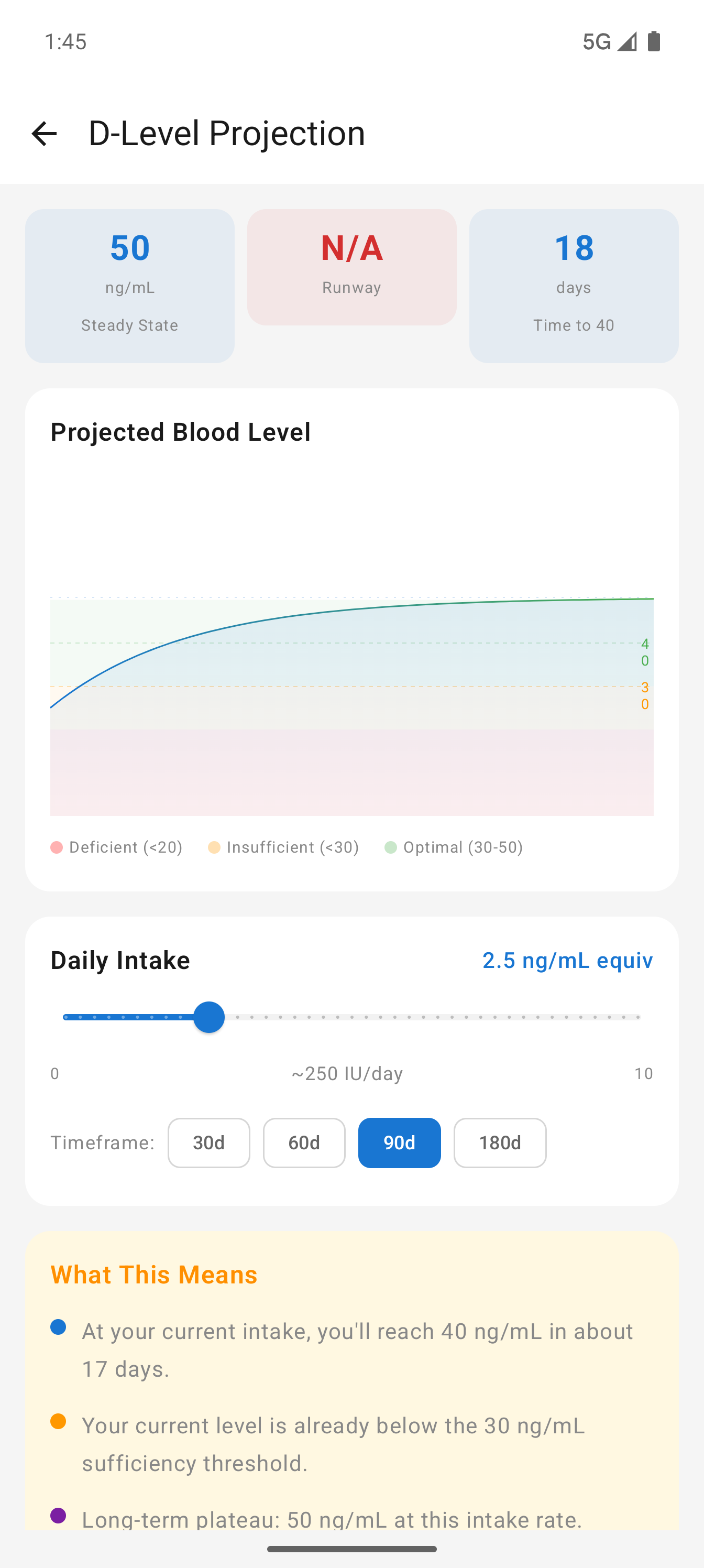Tap the clock time in status bar
Image resolution: width=704 pixels, height=1568 pixels.
(x=65, y=41)
